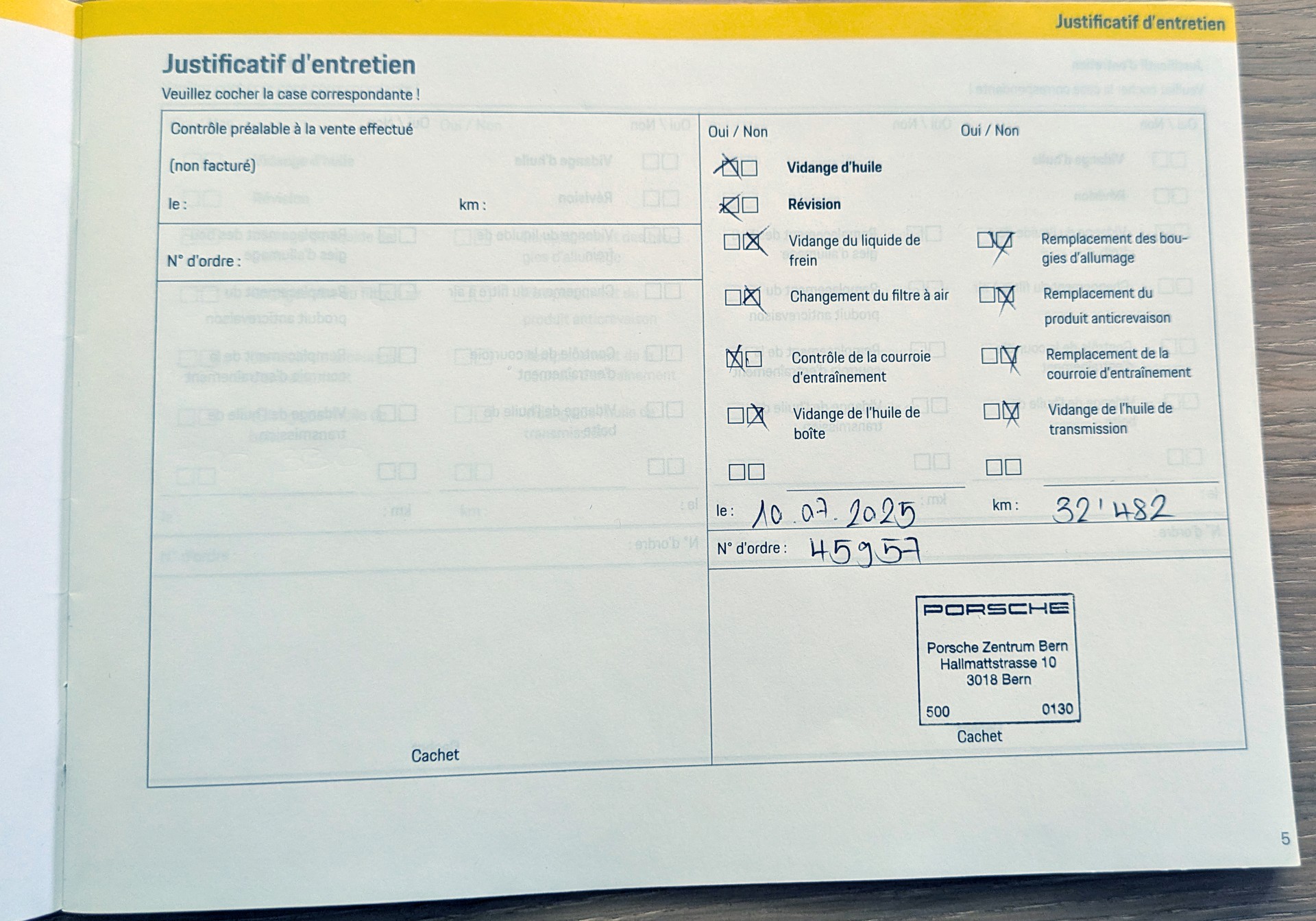
Task: Click the 'Hallmattstrasse 10' stamp address line
Action: click(x=998, y=663)
